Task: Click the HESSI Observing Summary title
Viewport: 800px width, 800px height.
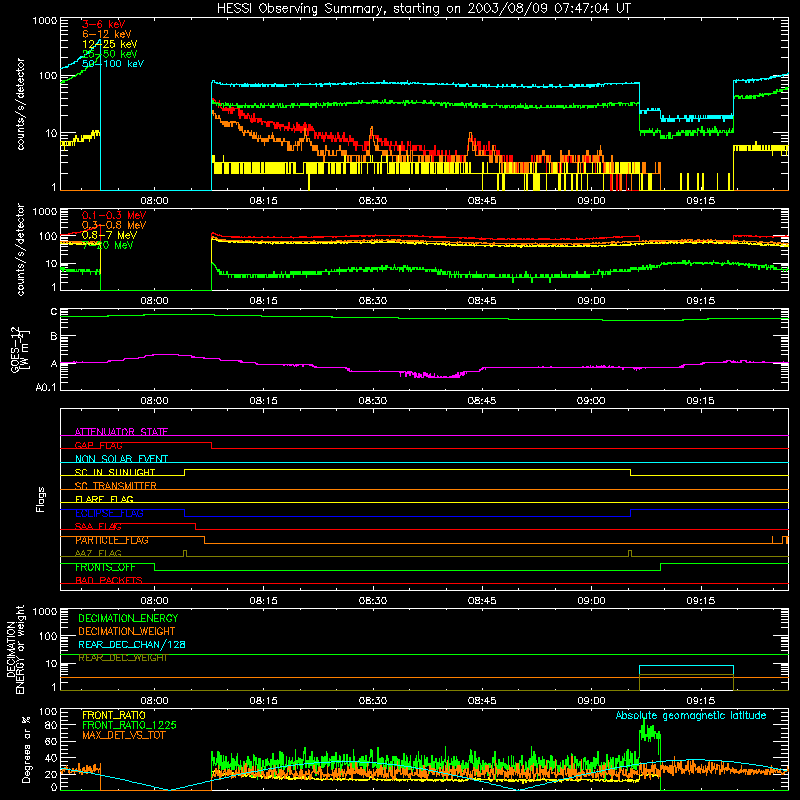Action: tap(423, 9)
